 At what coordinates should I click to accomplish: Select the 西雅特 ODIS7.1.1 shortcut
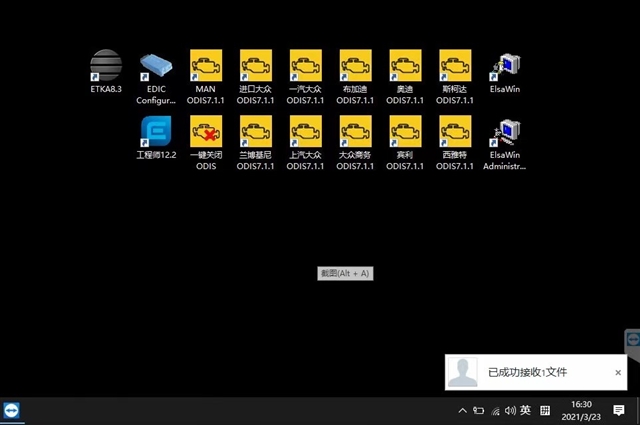click(x=455, y=143)
